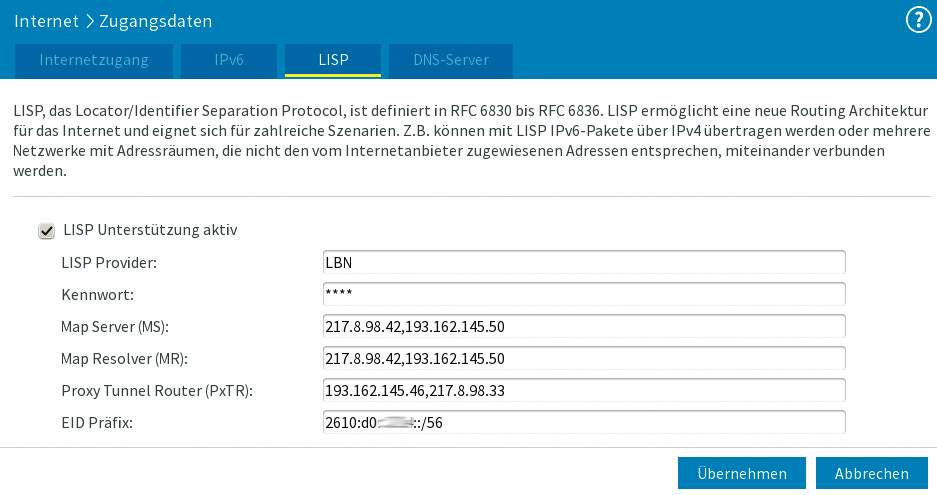This screenshot has height=495, width=937.
Task: Click the Übernehmen button
Action: click(741, 474)
